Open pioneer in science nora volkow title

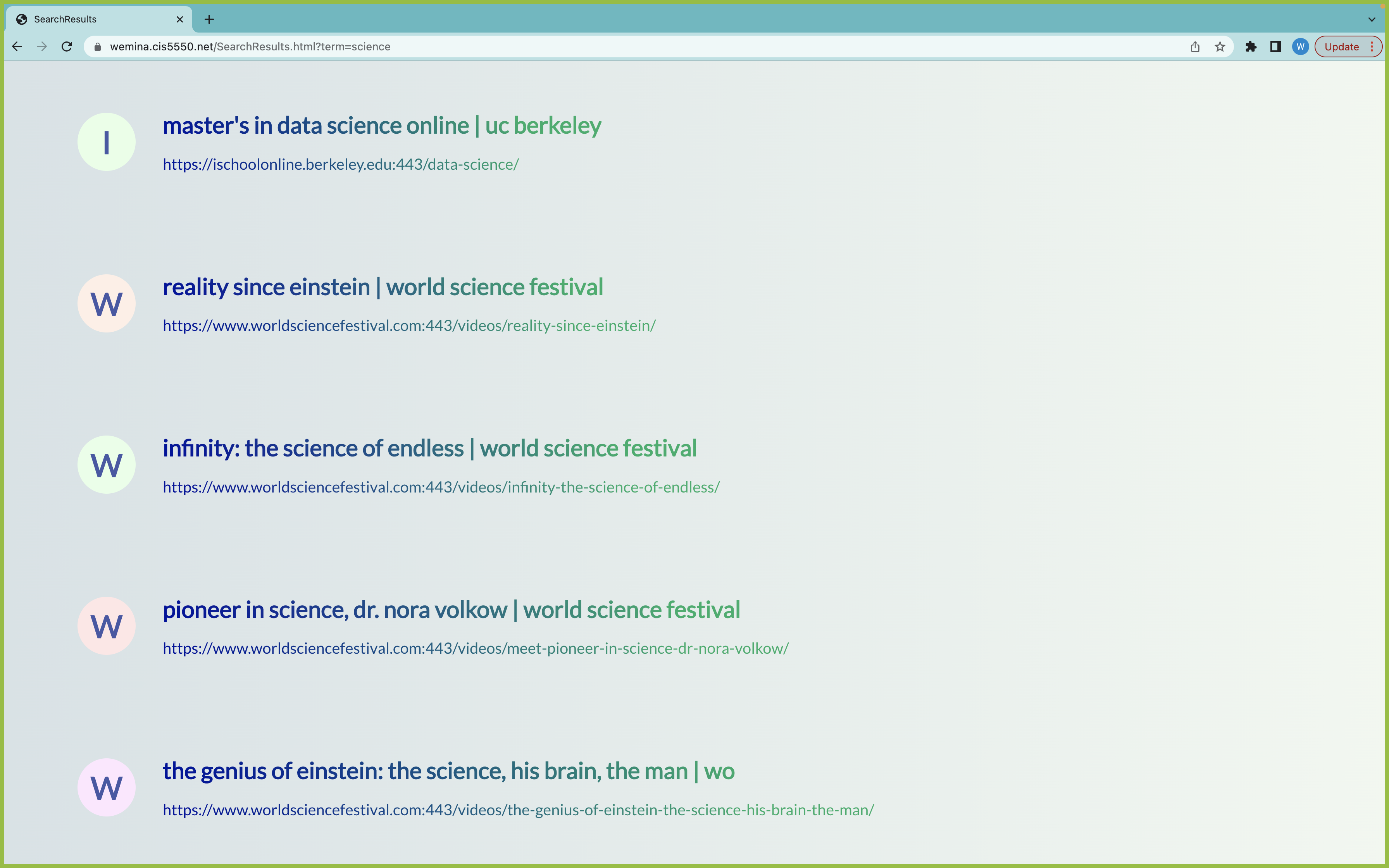pyautogui.click(x=451, y=610)
